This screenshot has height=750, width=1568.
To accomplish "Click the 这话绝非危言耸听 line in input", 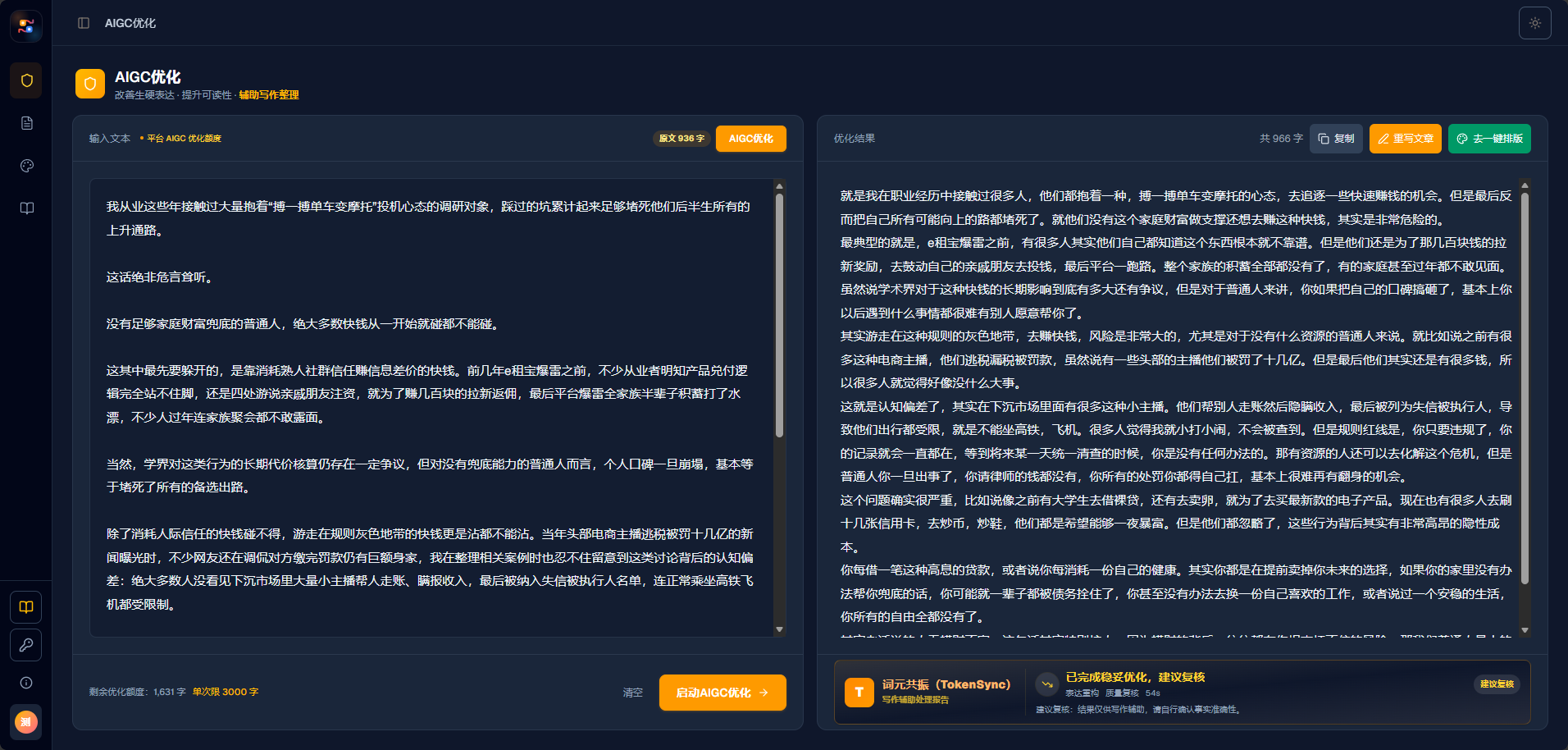I will [x=161, y=277].
